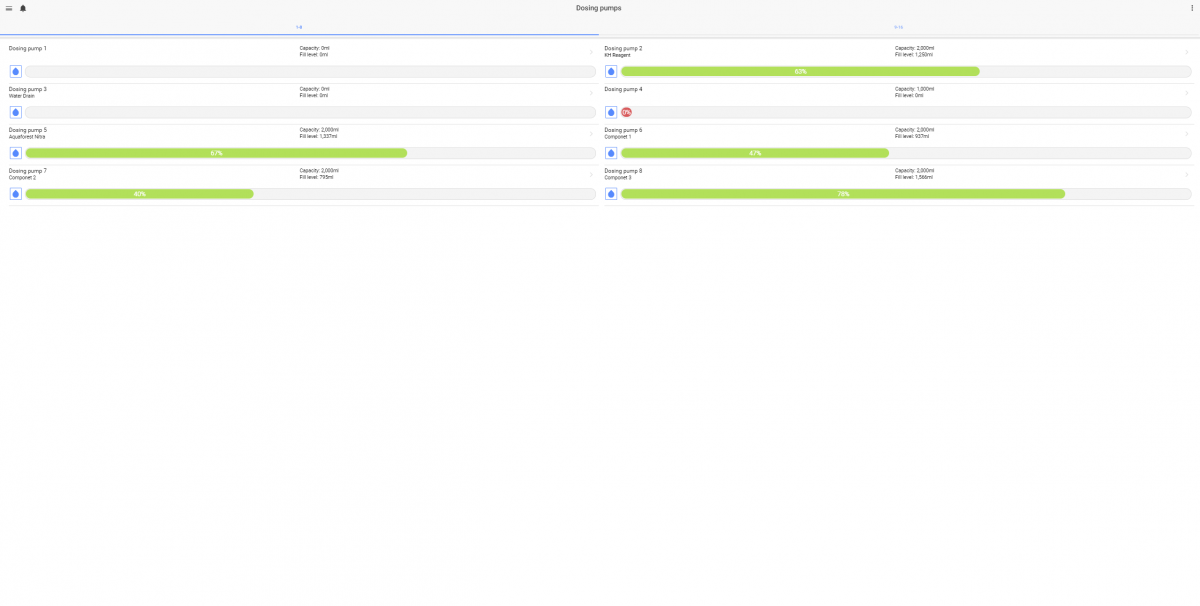This screenshot has height=606, width=1200.
Task: Click 'Fill level: 1,250ml' text
Action: (914, 55)
